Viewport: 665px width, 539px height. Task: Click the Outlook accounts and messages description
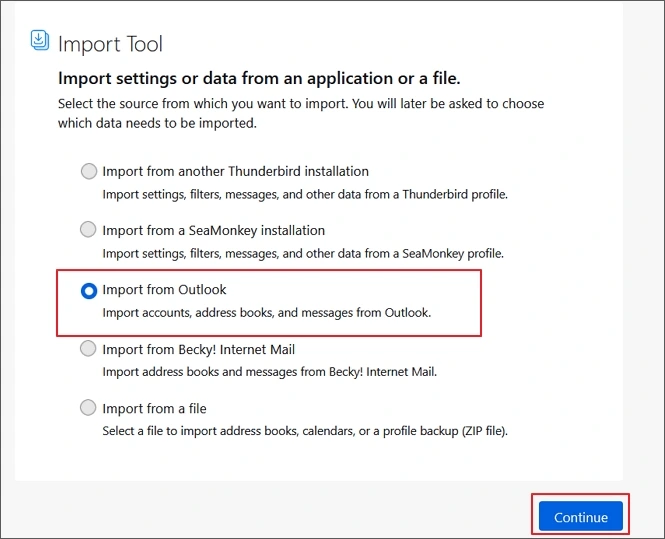(x=267, y=312)
